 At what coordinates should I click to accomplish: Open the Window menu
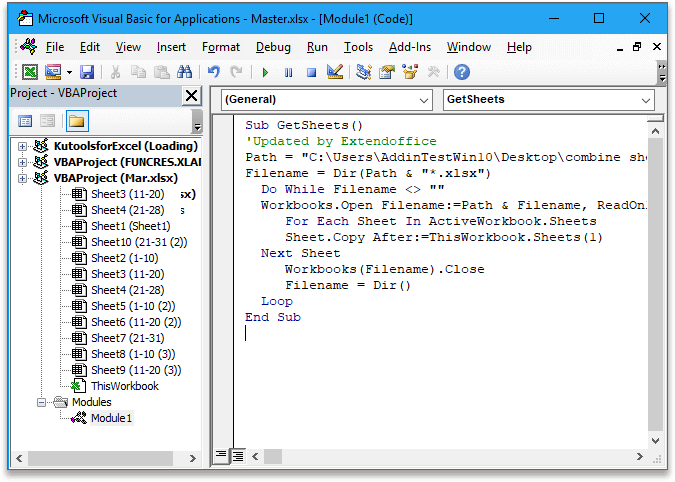[468, 47]
